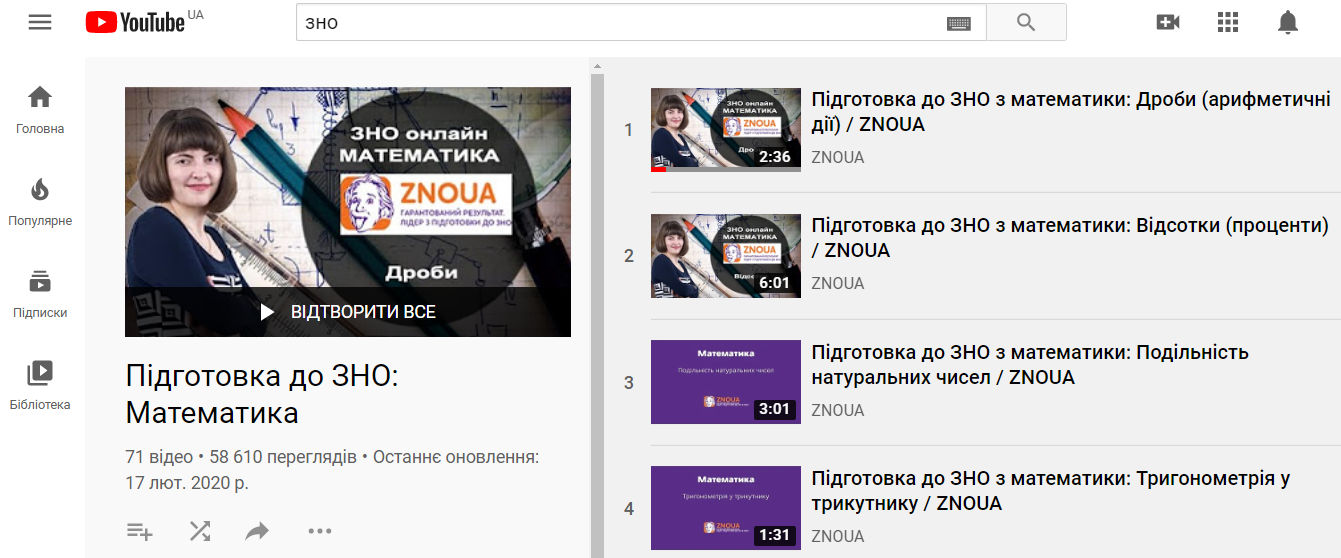Click thumbnail of video with 3:01 duration

pos(726,382)
